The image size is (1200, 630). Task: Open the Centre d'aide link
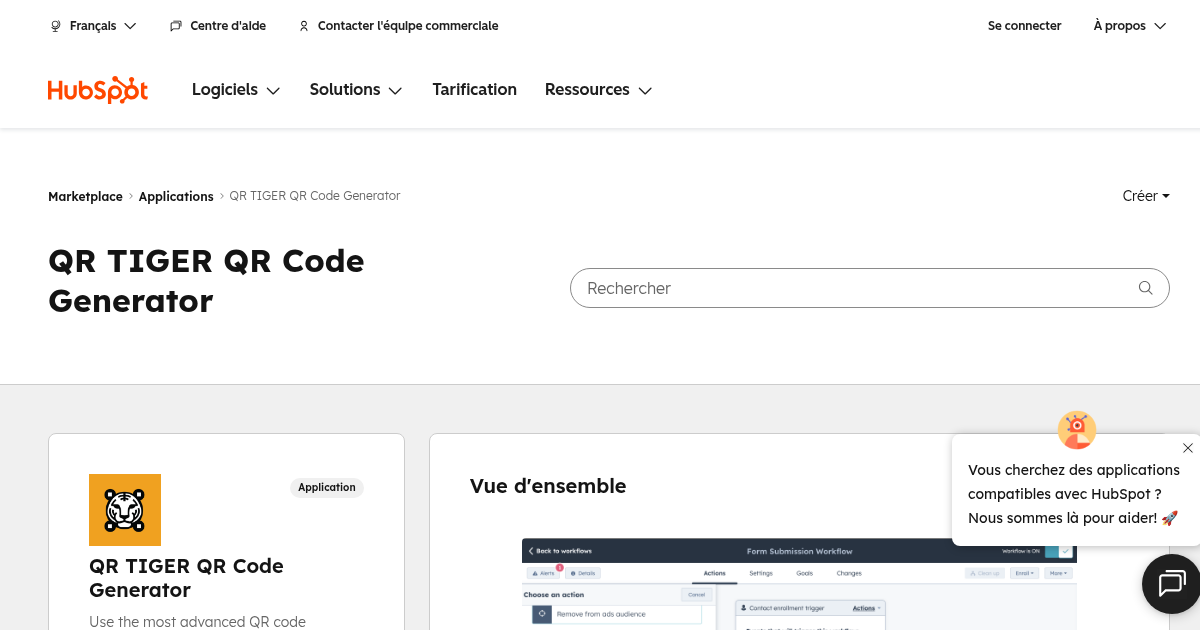click(218, 26)
